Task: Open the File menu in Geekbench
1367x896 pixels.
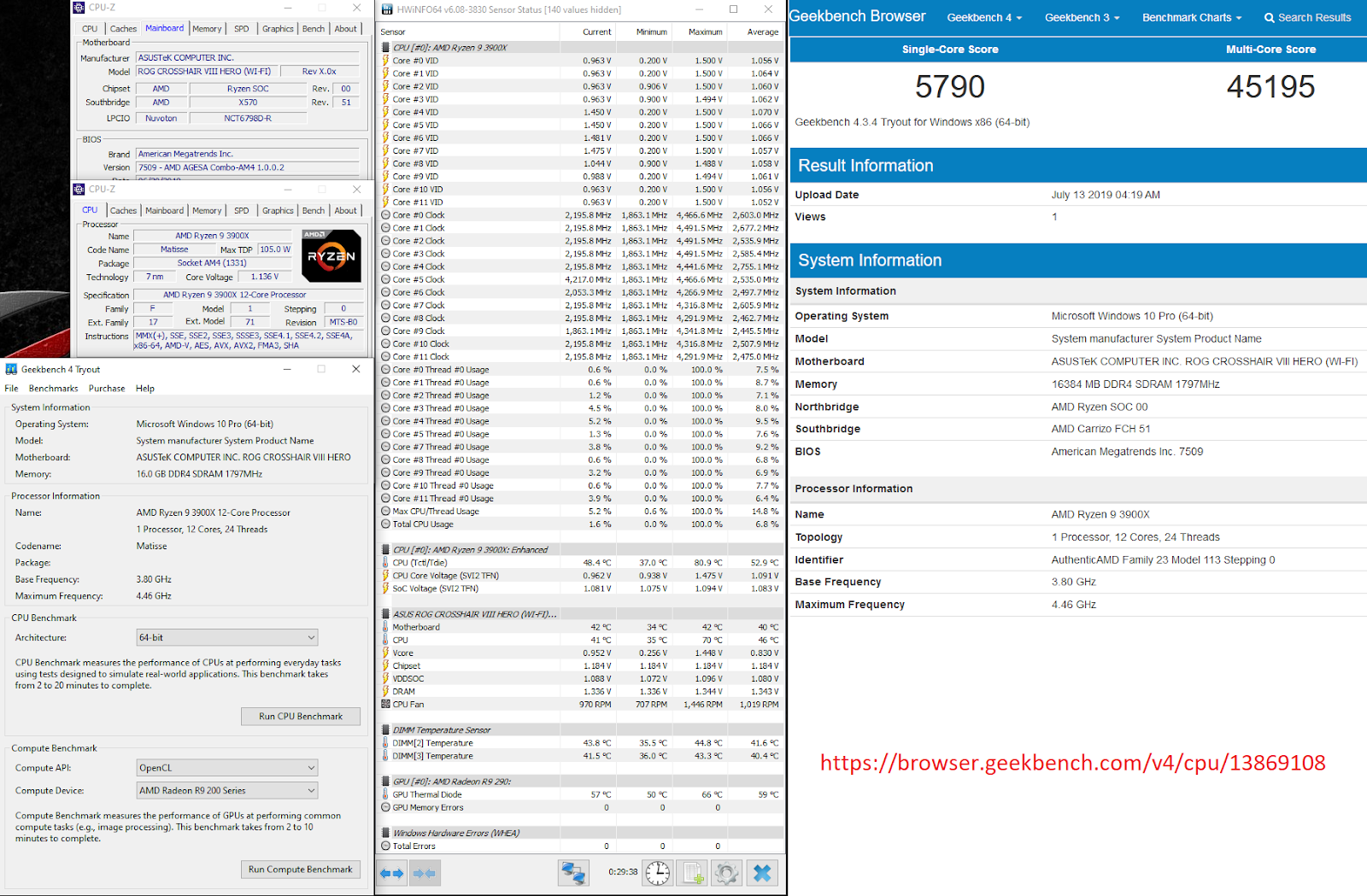Action: pos(11,389)
